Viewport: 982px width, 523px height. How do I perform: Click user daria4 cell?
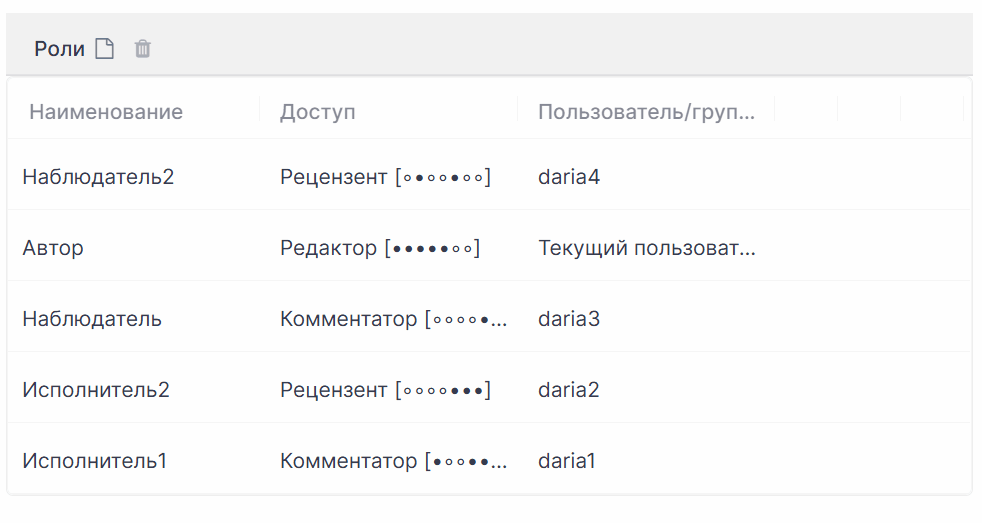tap(569, 177)
